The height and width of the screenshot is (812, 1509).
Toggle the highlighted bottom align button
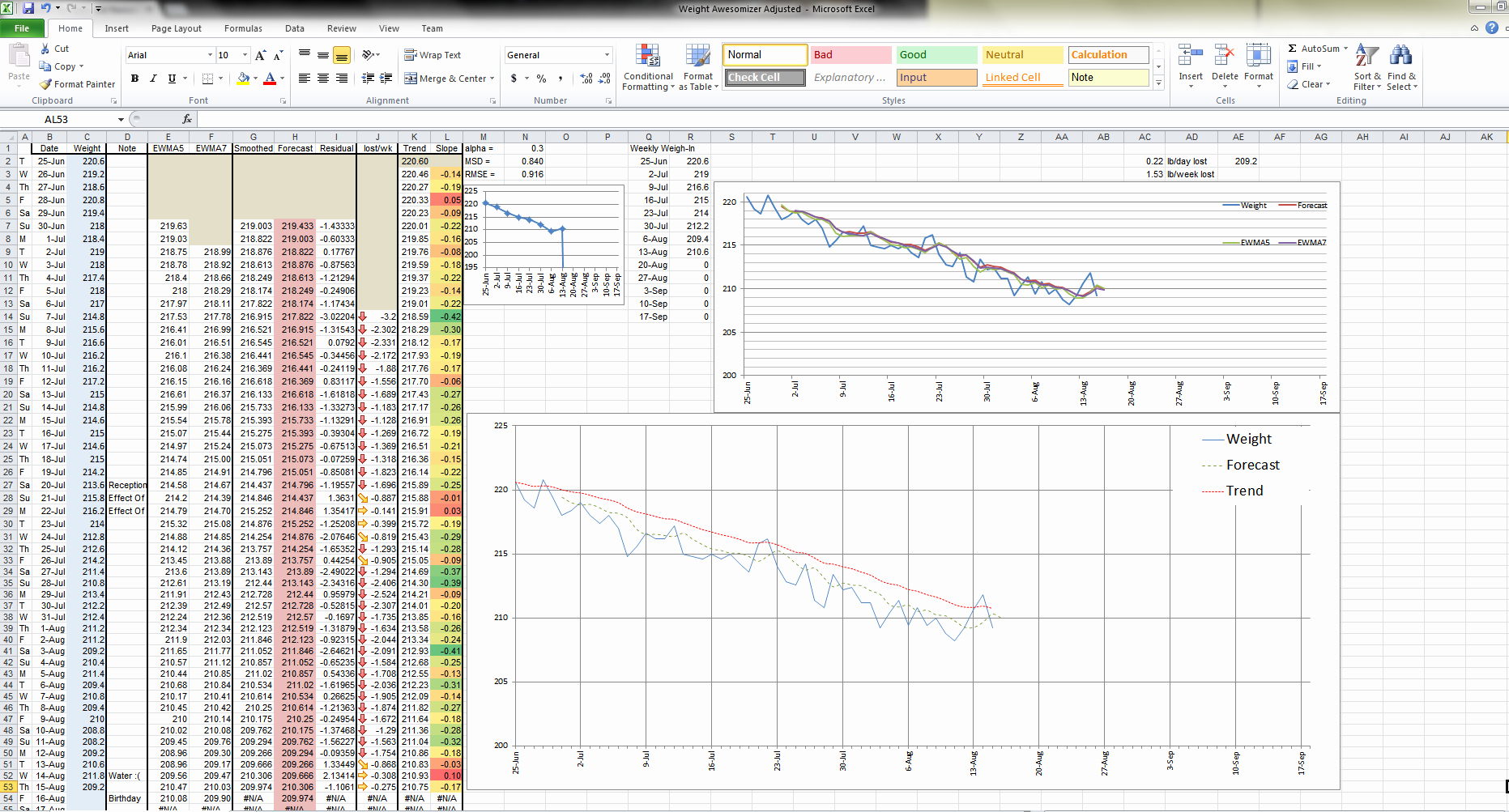[x=342, y=55]
